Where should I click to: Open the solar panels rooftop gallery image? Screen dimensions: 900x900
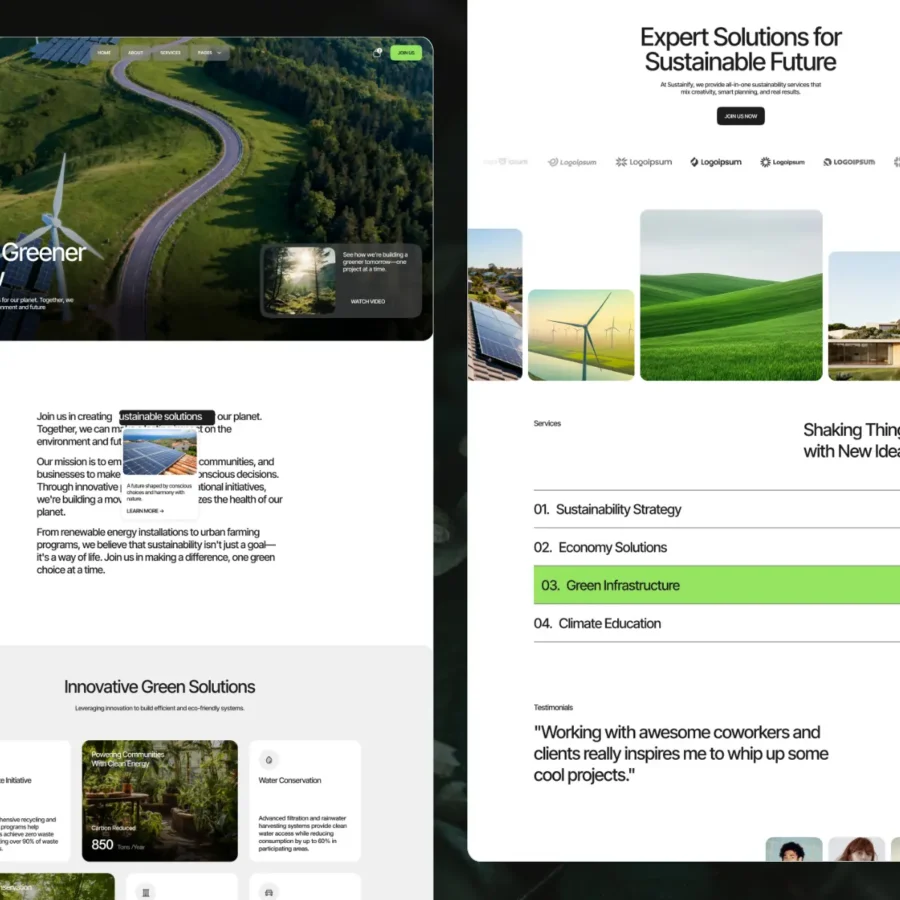(x=495, y=305)
